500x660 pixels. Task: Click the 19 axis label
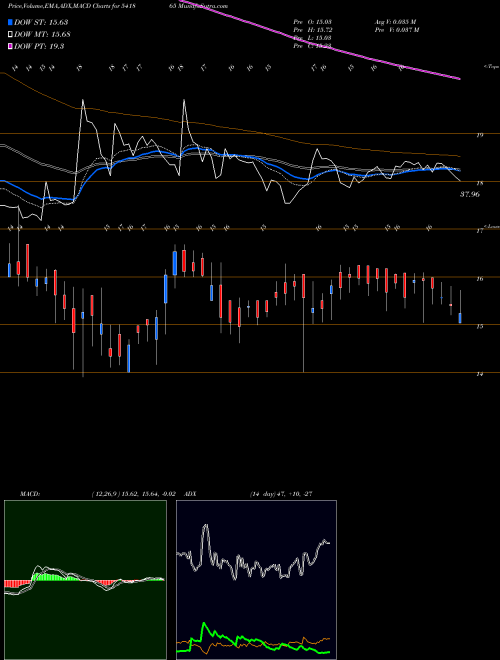point(479,135)
